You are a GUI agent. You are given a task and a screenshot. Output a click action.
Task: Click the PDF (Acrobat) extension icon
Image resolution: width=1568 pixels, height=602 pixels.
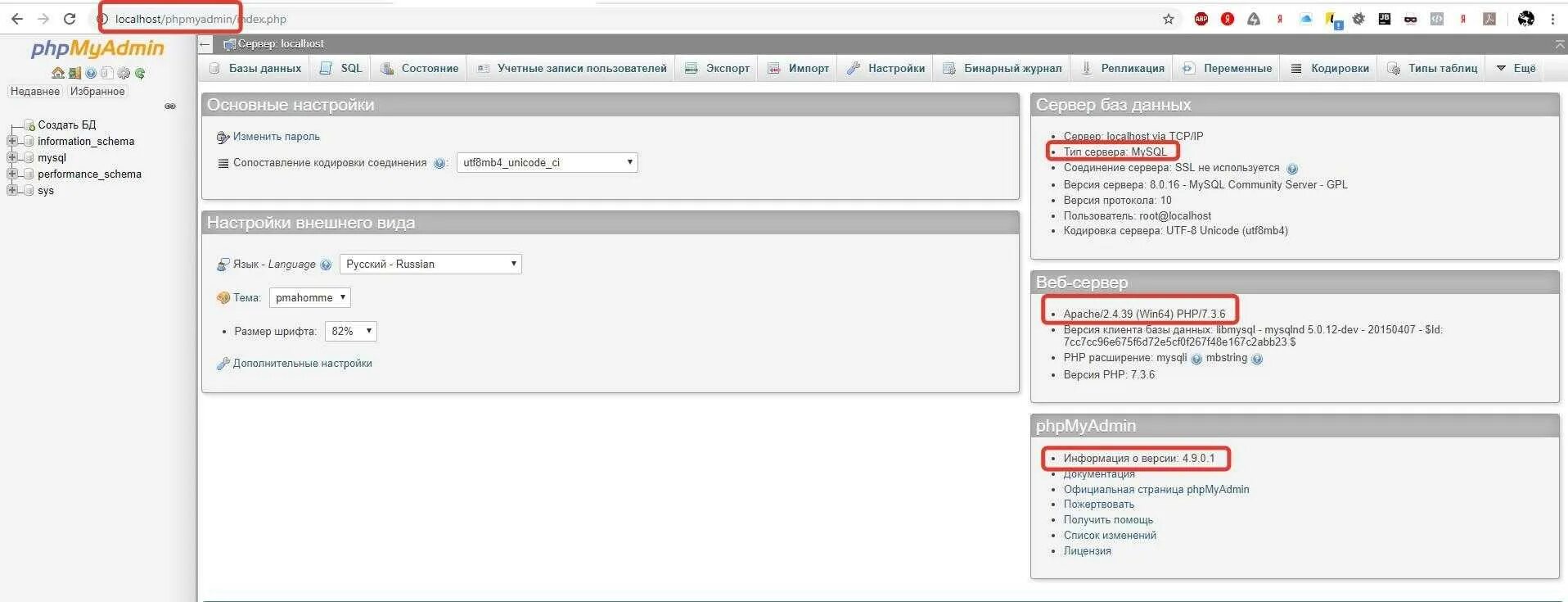click(x=1489, y=19)
